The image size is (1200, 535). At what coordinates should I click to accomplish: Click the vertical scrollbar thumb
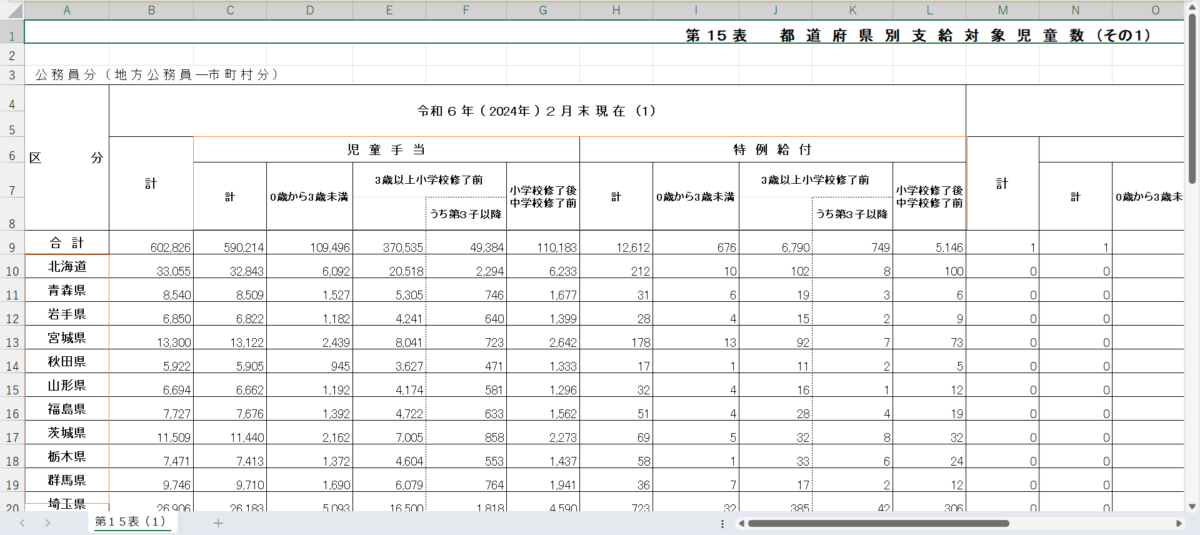pos(1192,100)
